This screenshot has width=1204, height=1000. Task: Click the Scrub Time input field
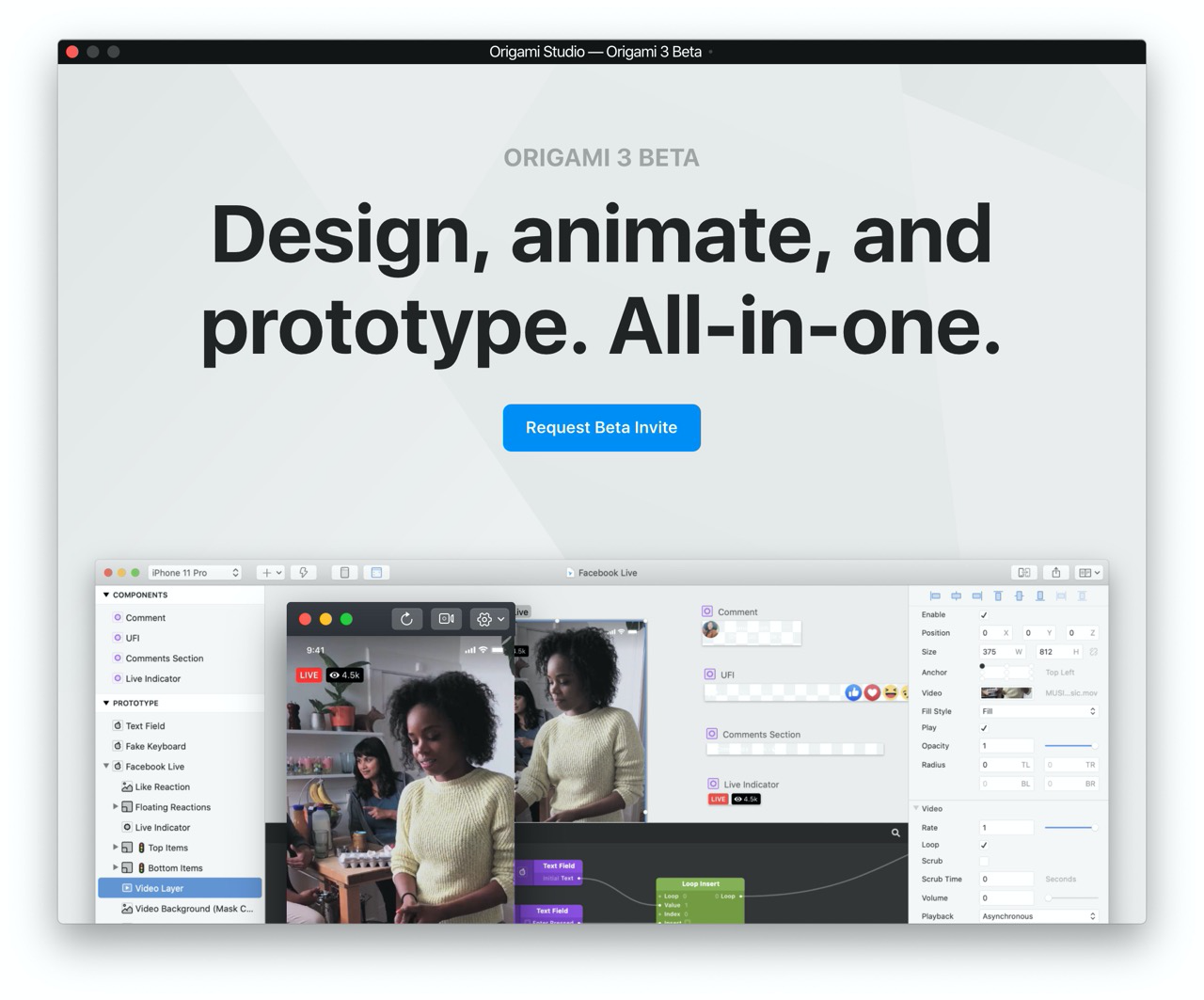pyautogui.click(x=1006, y=879)
